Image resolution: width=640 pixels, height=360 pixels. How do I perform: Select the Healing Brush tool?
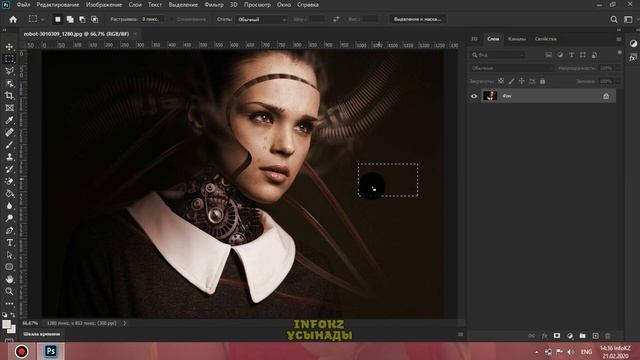pyautogui.click(x=9, y=132)
